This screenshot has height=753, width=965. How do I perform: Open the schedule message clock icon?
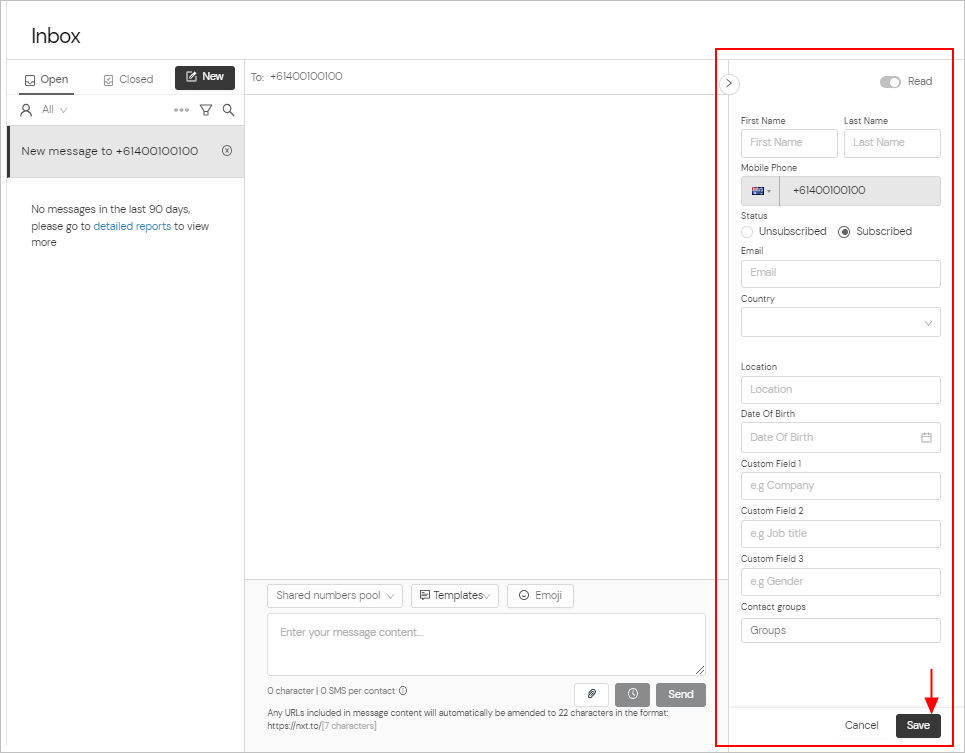tap(632, 693)
